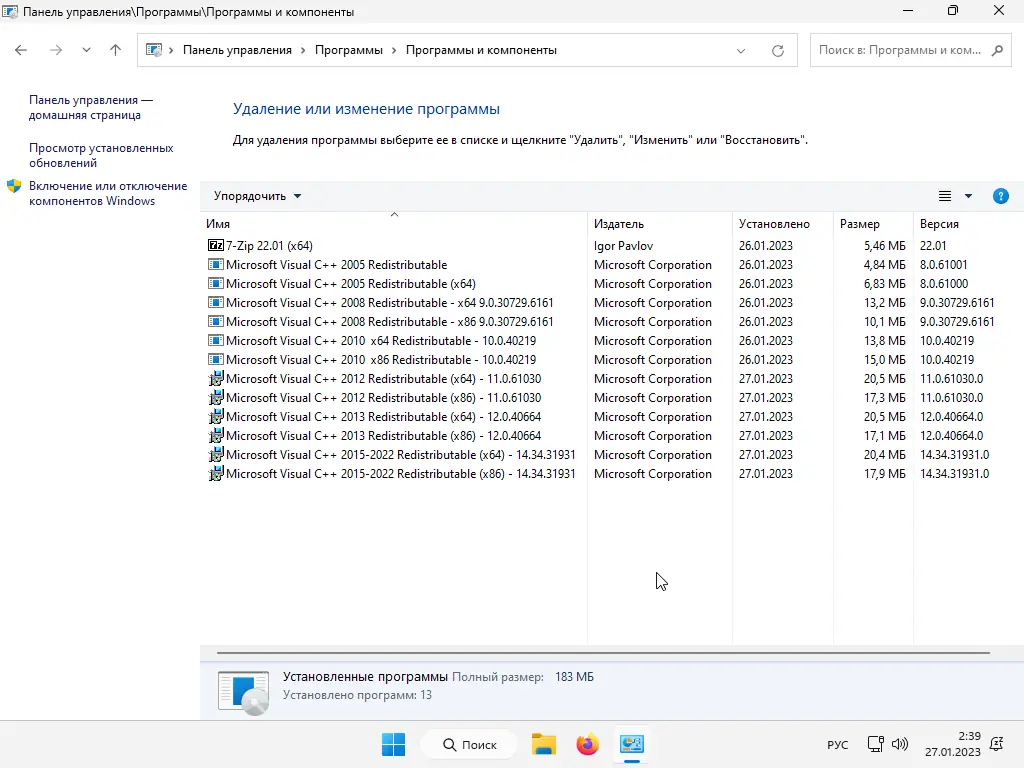
Task: Change view with the list view icon
Action: click(945, 196)
